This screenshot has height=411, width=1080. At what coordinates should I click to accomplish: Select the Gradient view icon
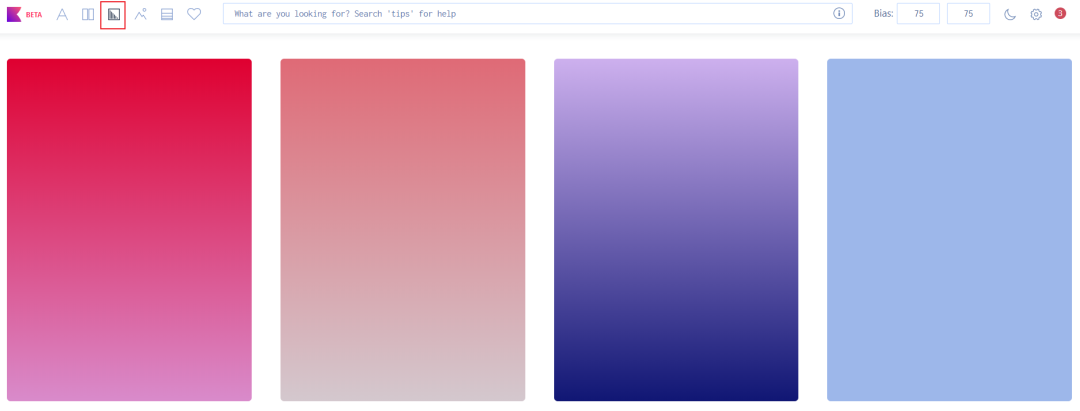[113, 14]
